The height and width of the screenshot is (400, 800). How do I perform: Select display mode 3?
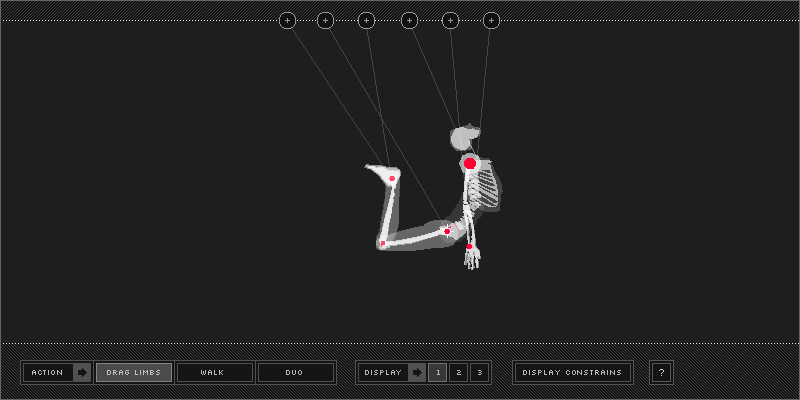pos(480,372)
